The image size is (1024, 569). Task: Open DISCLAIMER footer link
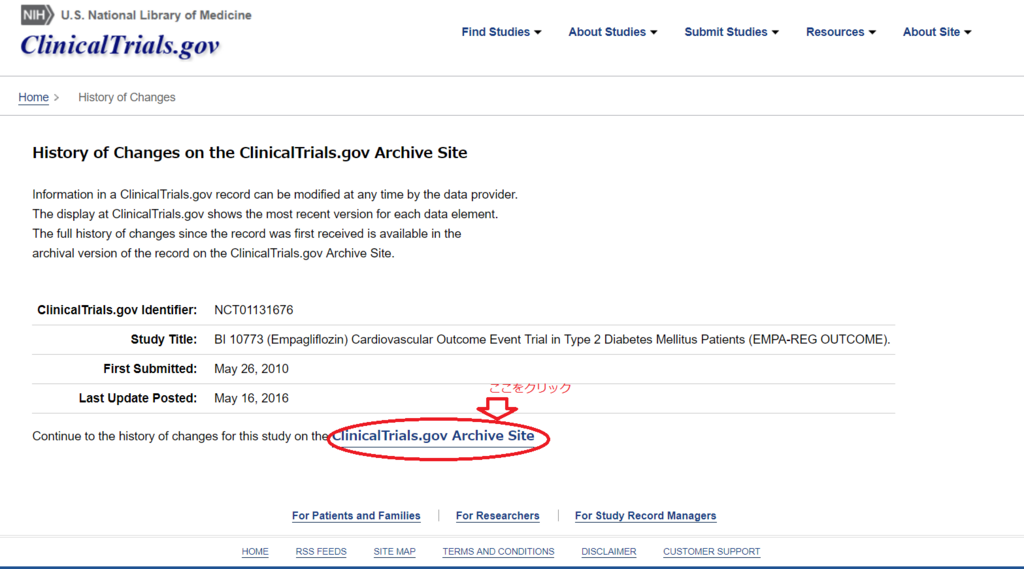(609, 552)
